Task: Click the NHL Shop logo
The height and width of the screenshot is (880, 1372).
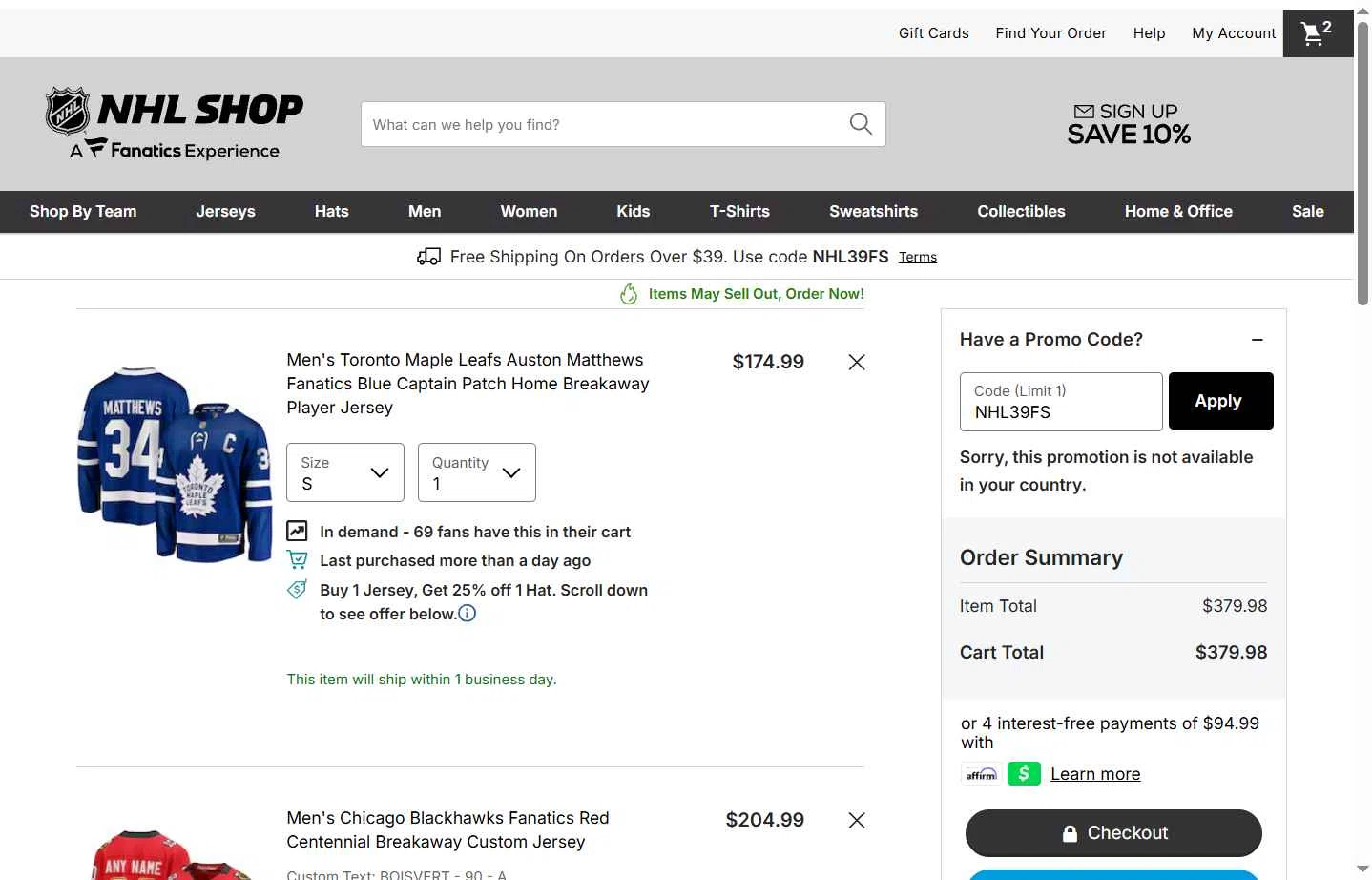Action: (175, 124)
